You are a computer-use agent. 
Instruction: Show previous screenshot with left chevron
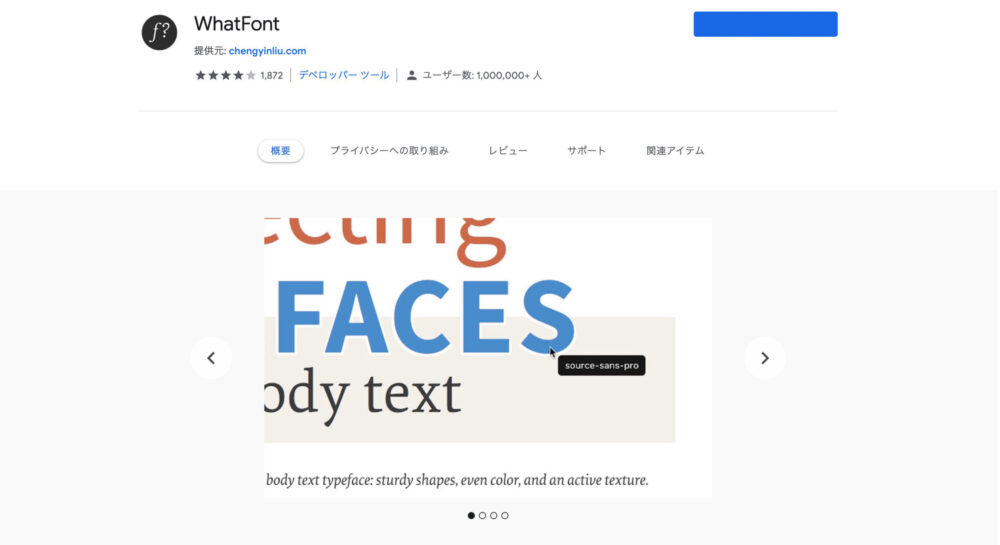pyautogui.click(x=211, y=358)
